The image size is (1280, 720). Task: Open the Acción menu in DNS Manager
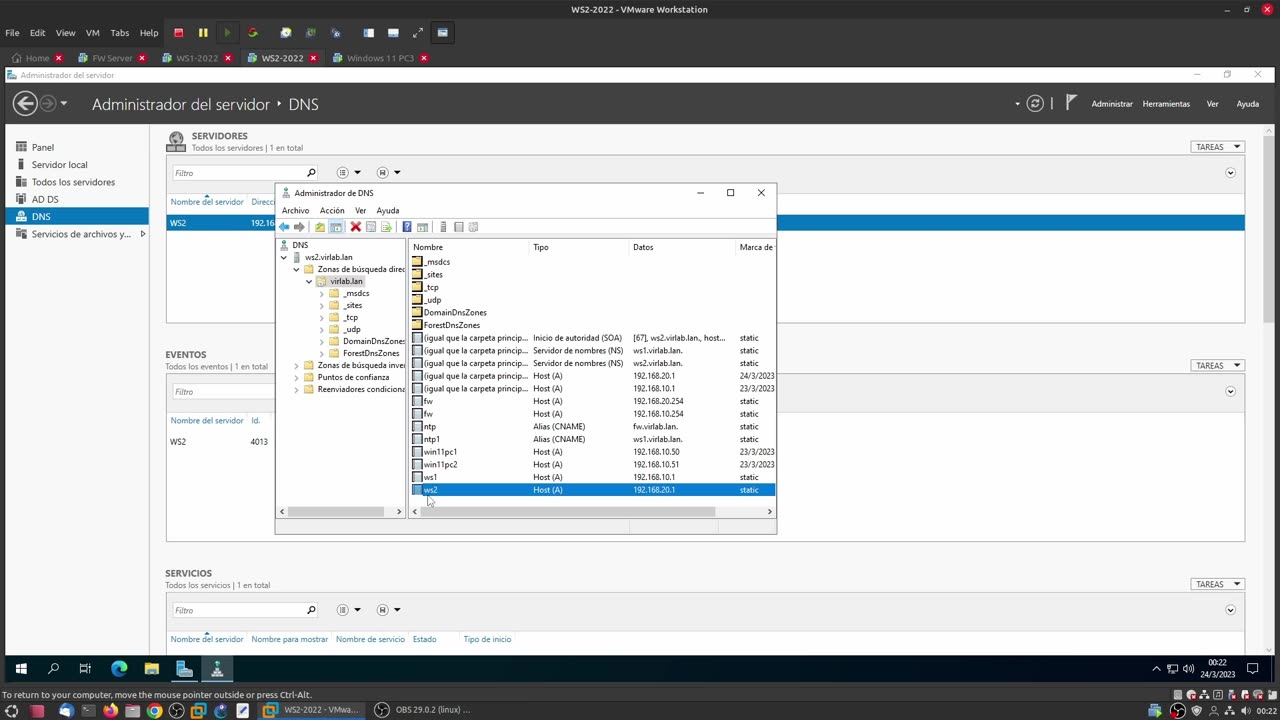click(x=332, y=210)
